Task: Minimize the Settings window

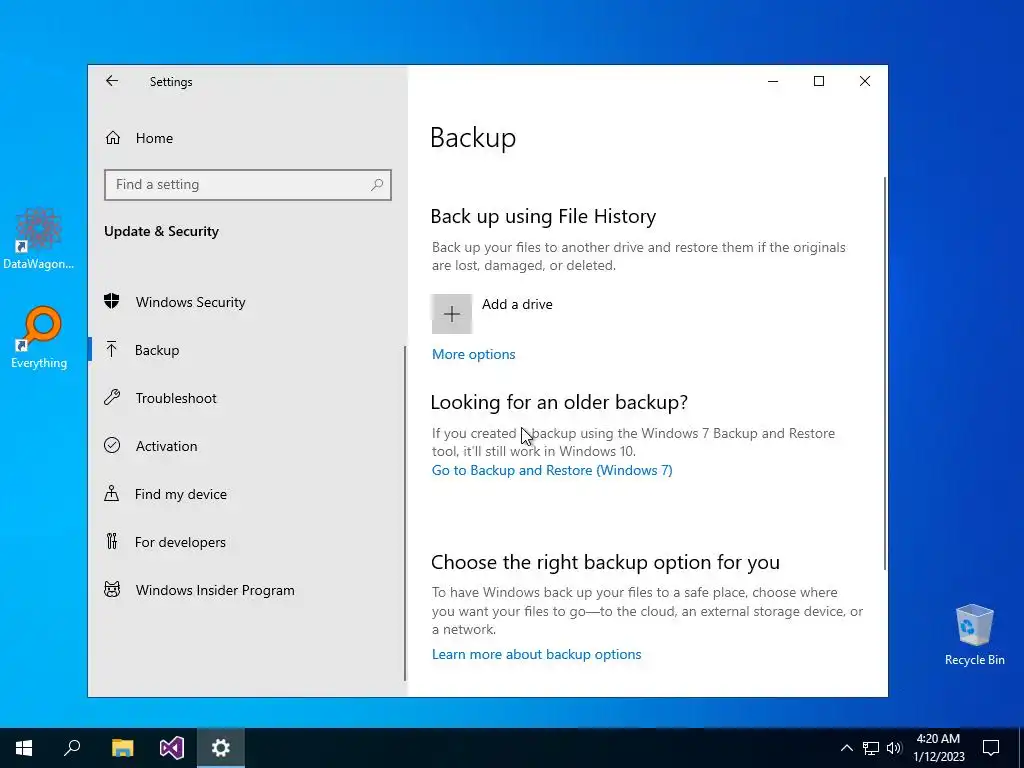Action: tap(773, 81)
